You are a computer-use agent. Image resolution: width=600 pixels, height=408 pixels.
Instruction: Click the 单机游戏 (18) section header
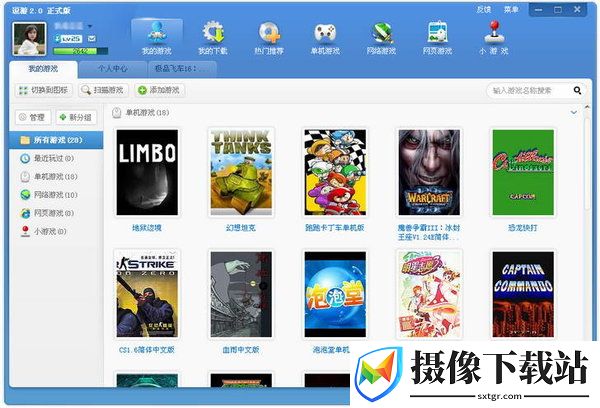pyautogui.click(x=140, y=113)
